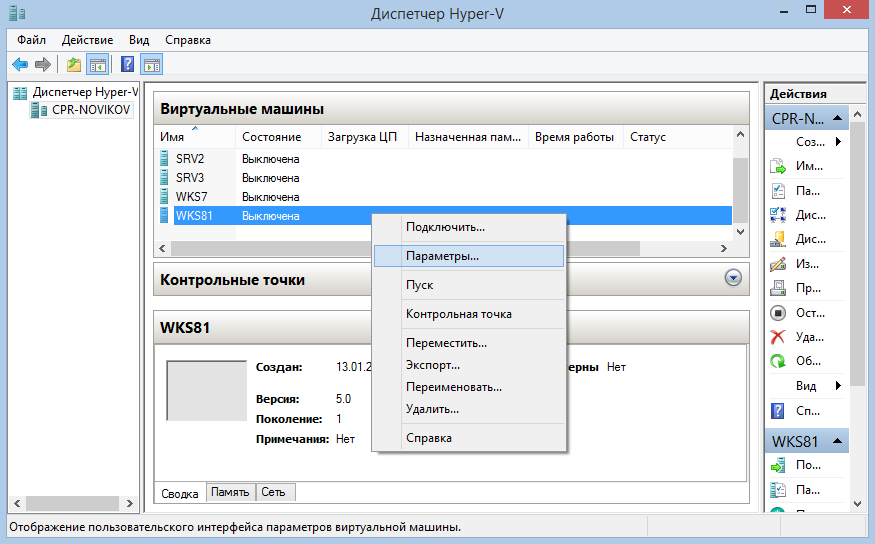
Task: Choose Параметры... from the context menu
Action: (442, 256)
